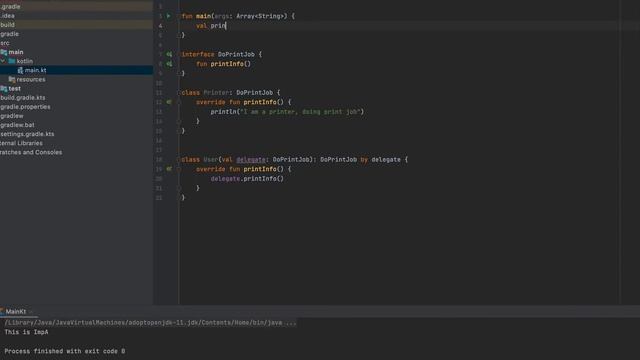Click 'delegate.printInfo()' call on line 20
The width and height of the screenshot is (640, 360).
pos(247,179)
